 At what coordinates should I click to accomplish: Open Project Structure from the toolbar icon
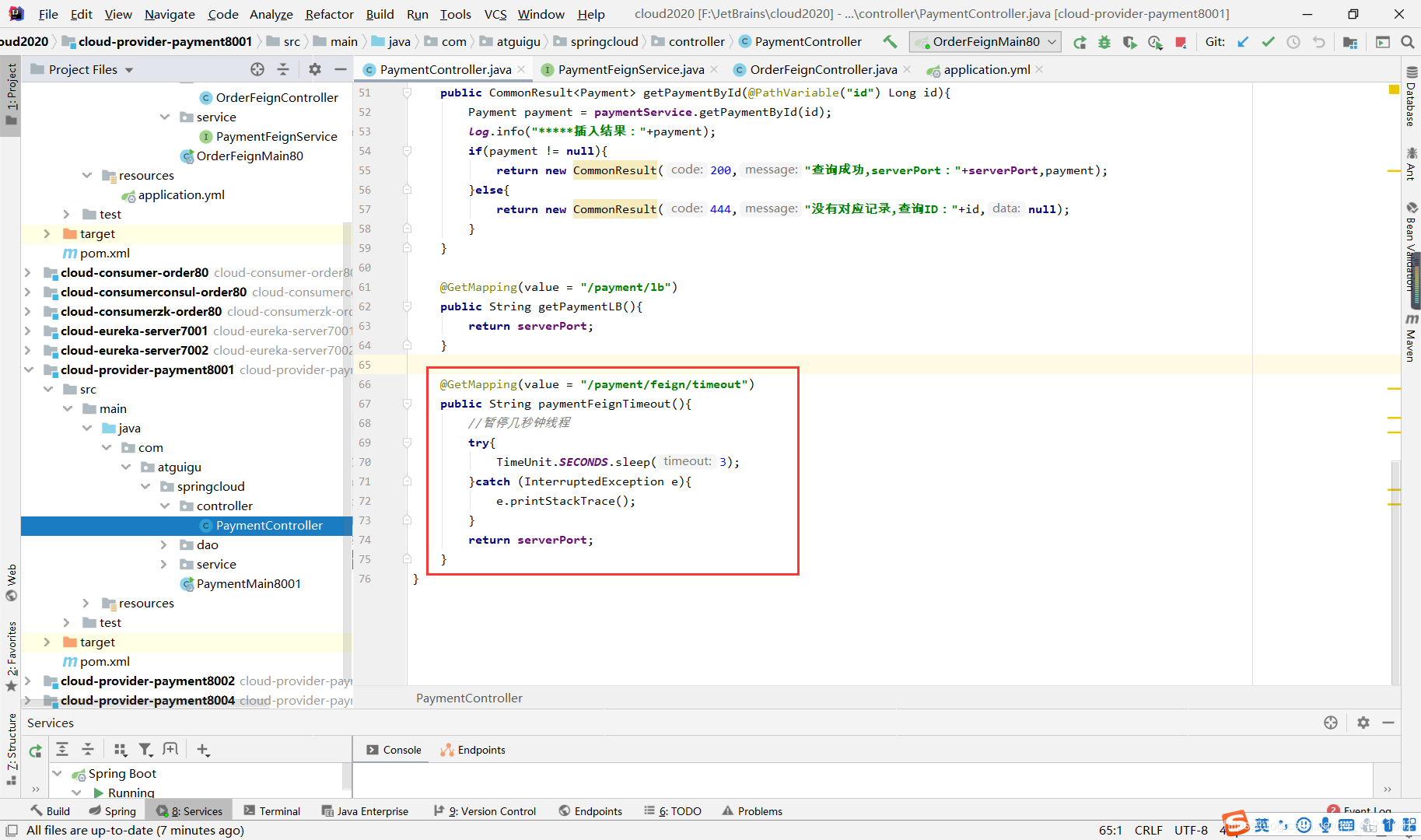pyautogui.click(x=1350, y=42)
